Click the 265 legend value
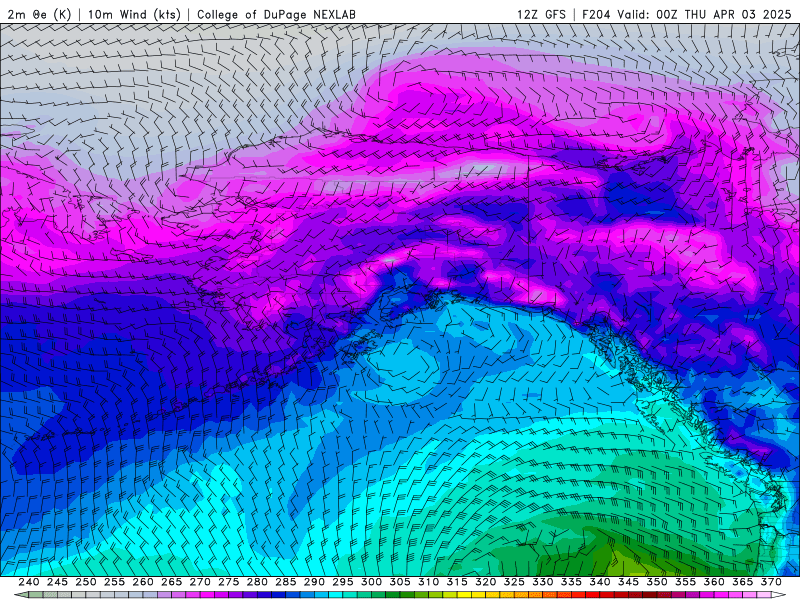 [171, 582]
